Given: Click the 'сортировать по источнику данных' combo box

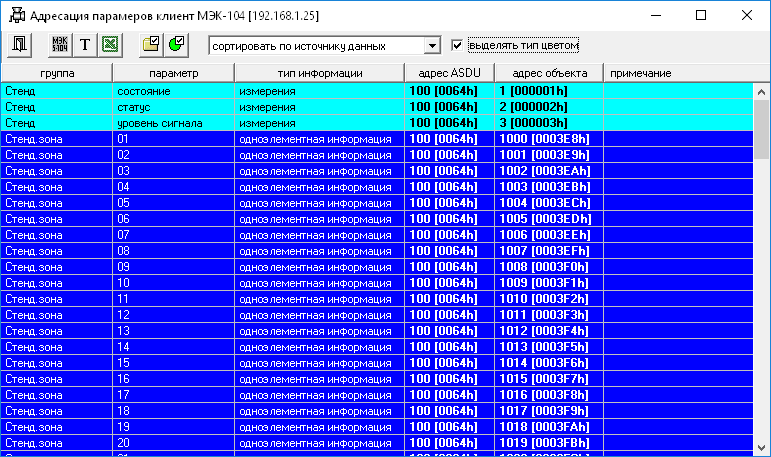Looking at the screenshot, I should (x=316, y=46).
